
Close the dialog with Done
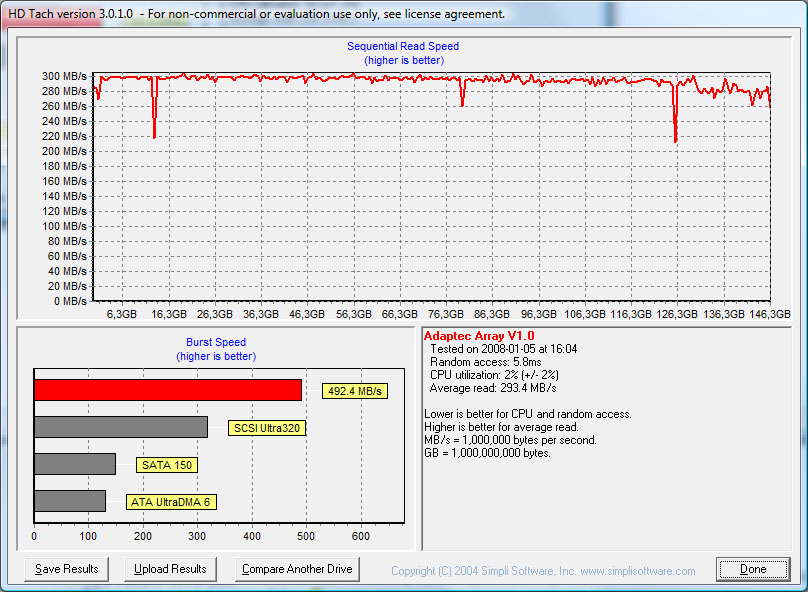click(753, 569)
